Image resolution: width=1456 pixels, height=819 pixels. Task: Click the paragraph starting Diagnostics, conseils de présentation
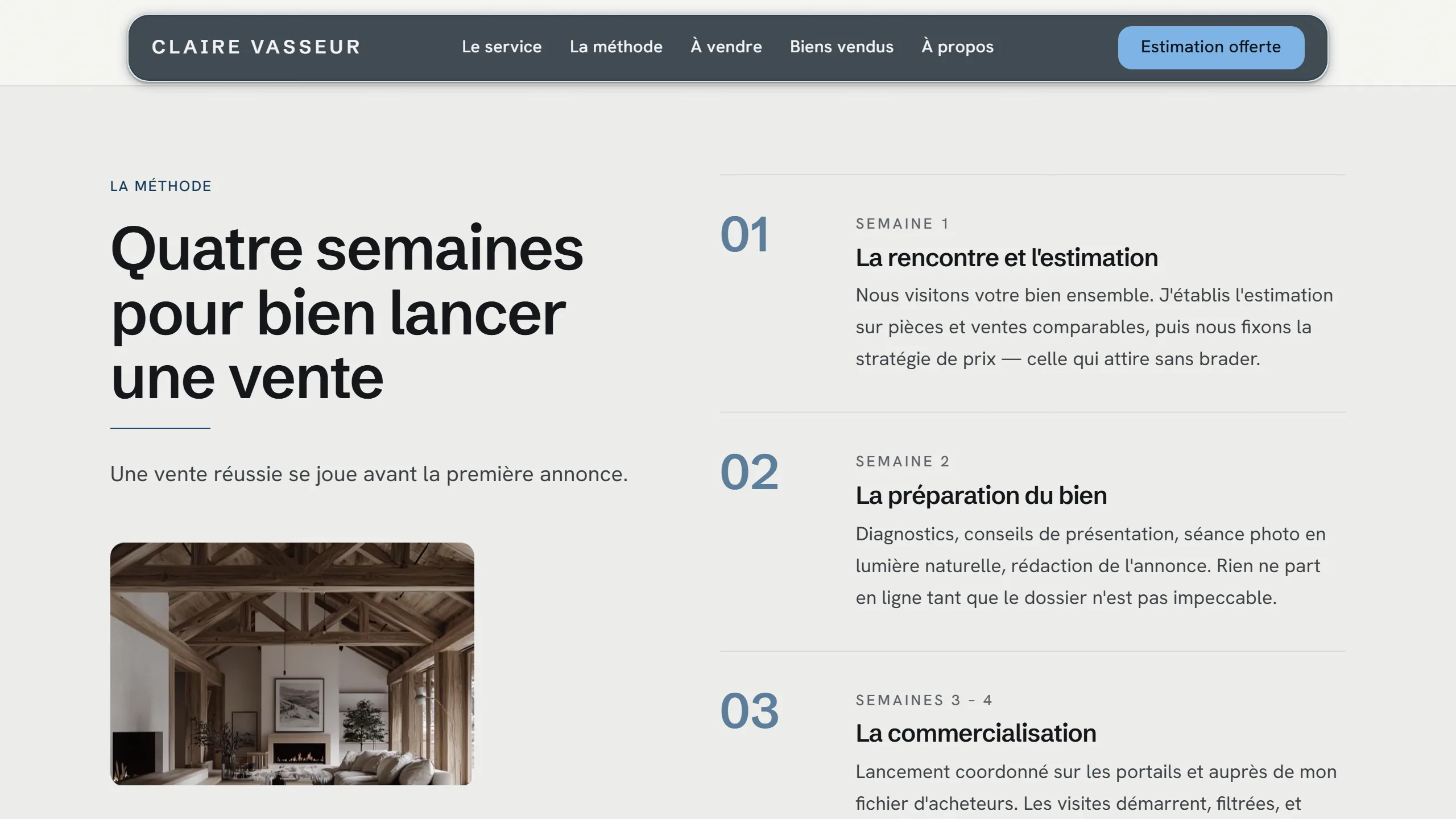tap(1091, 566)
